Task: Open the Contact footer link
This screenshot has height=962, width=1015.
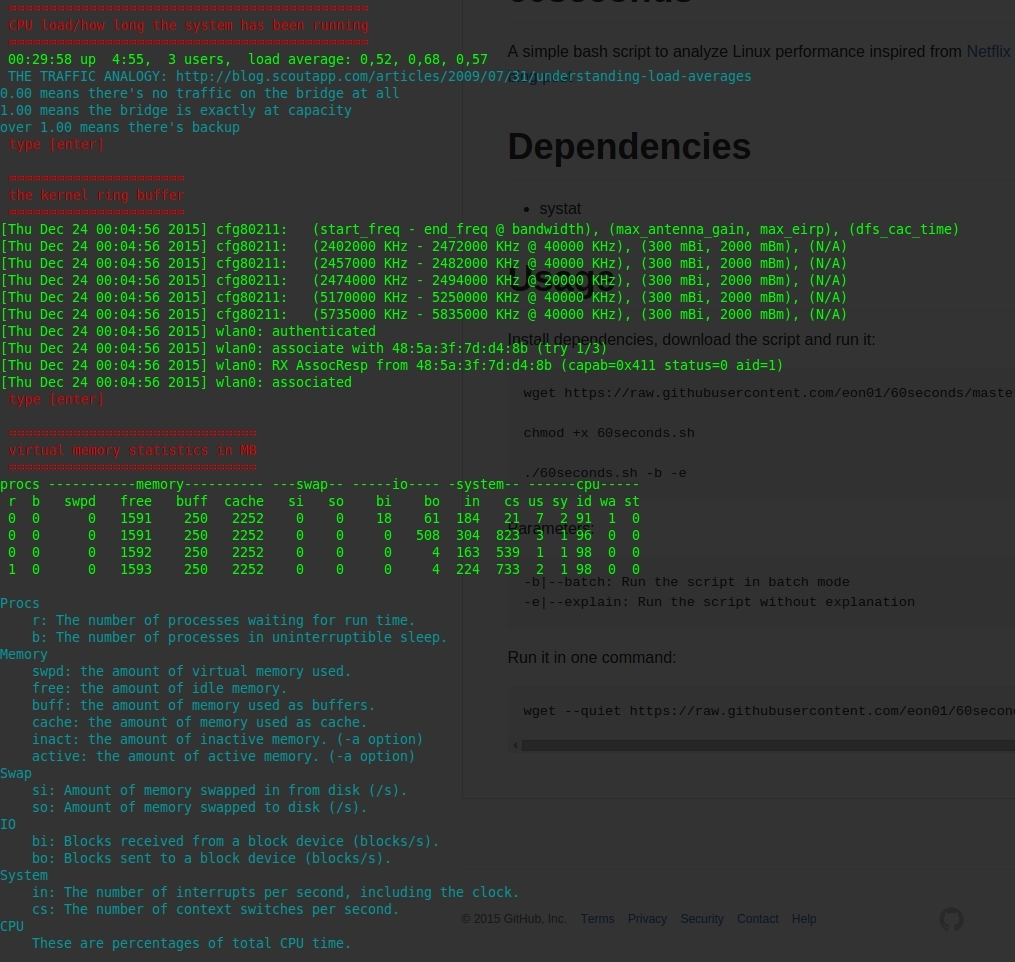Action: 757,919
